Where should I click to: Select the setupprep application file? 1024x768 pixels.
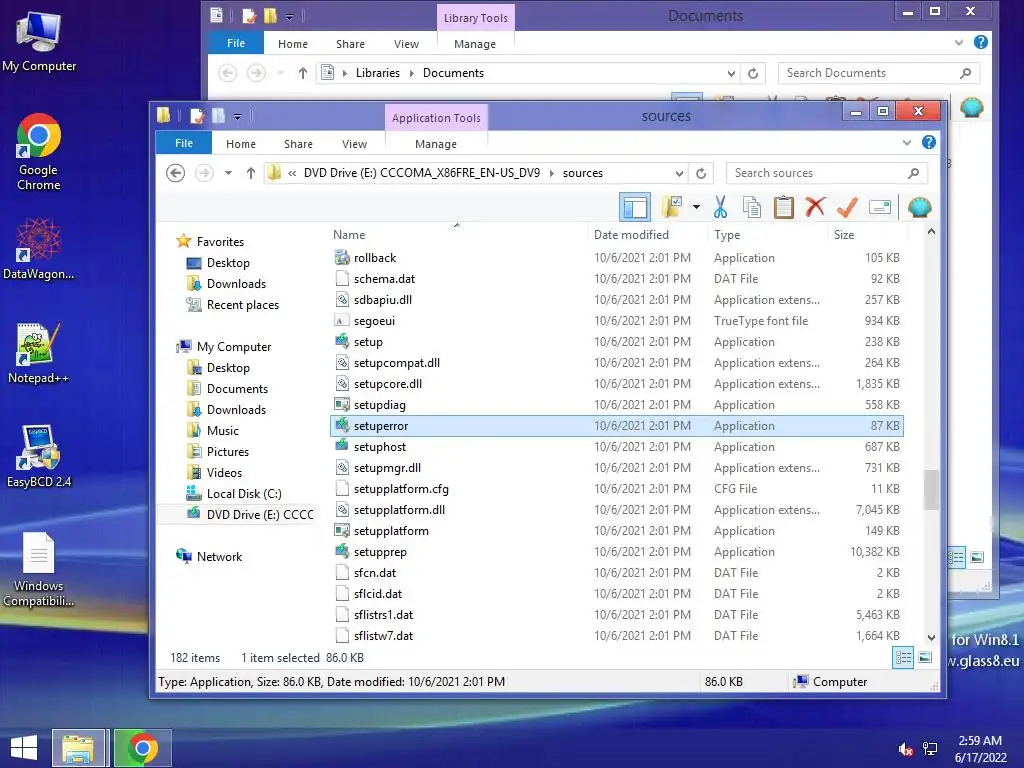coord(616,552)
